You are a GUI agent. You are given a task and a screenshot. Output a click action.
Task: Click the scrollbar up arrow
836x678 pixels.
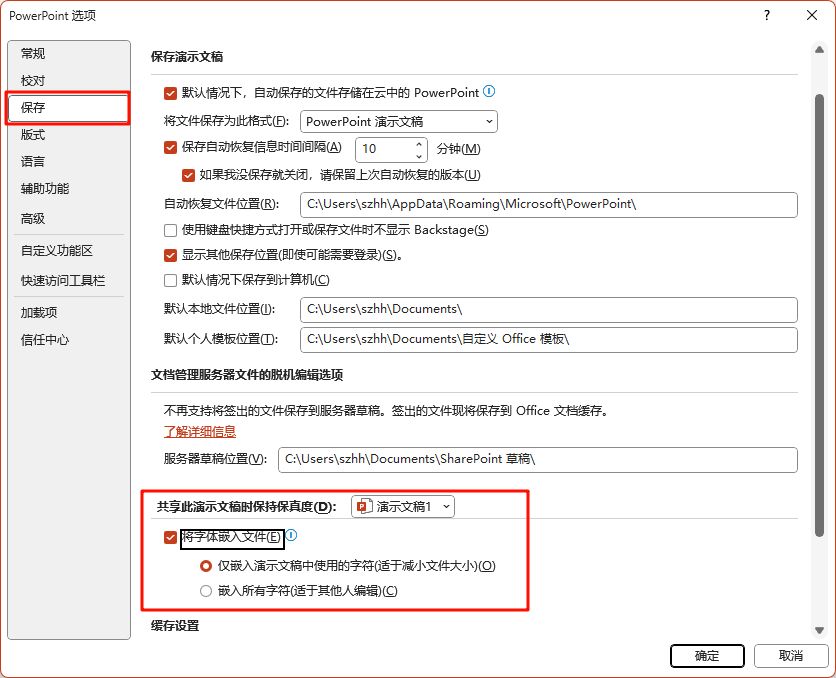tap(819, 50)
